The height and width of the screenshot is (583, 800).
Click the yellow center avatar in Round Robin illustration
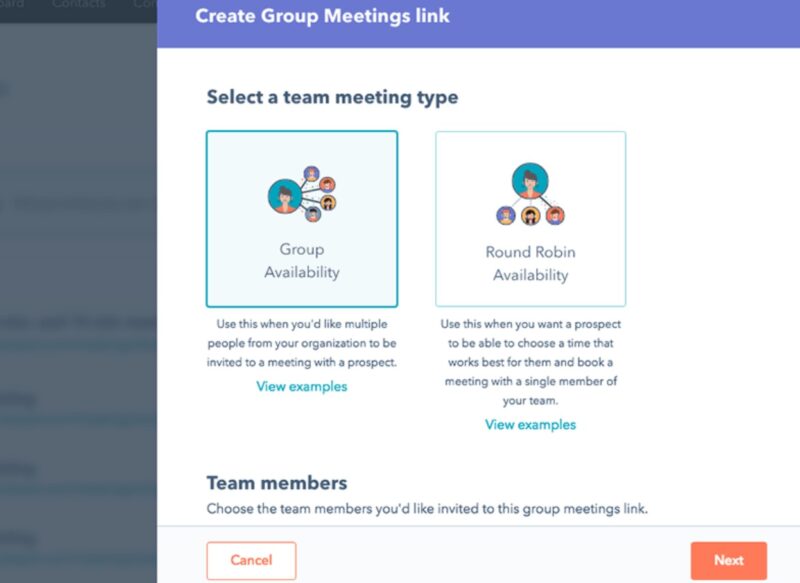point(531,216)
